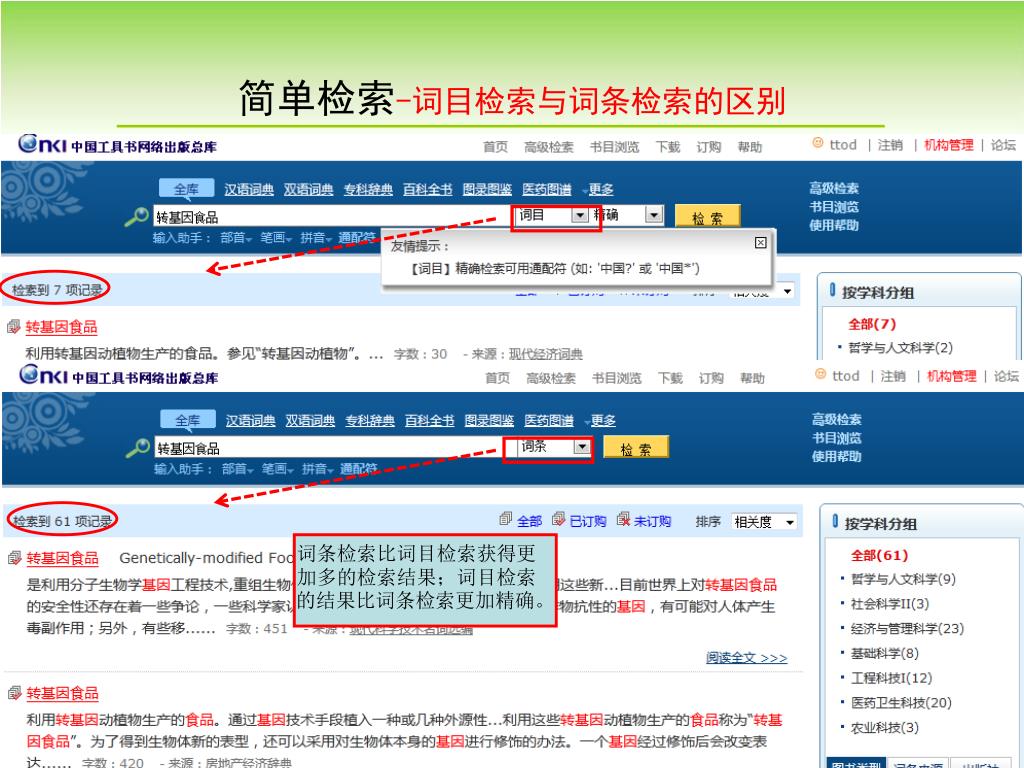Select 双语词典 tab on 词条 search page
The width and height of the screenshot is (1024, 768).
pos(310,421)
